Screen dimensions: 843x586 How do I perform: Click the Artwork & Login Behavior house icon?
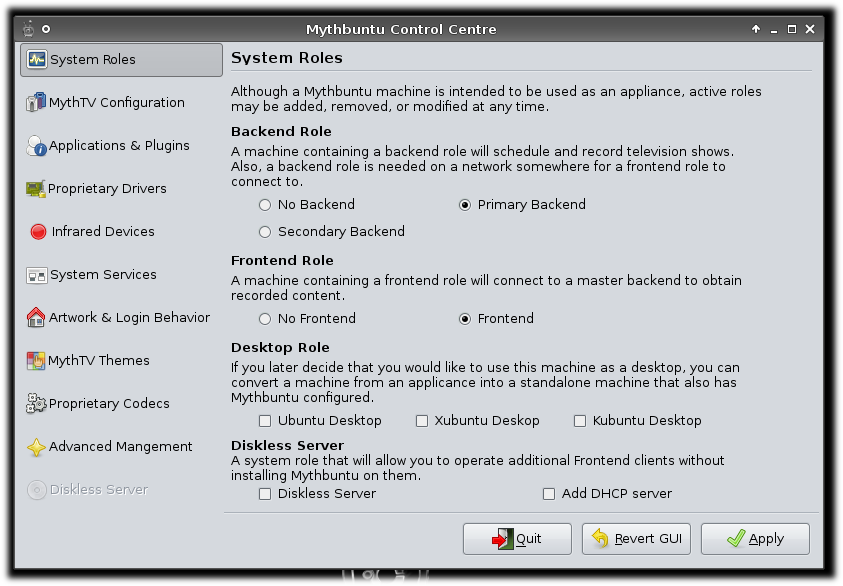[x=36, y=317]
